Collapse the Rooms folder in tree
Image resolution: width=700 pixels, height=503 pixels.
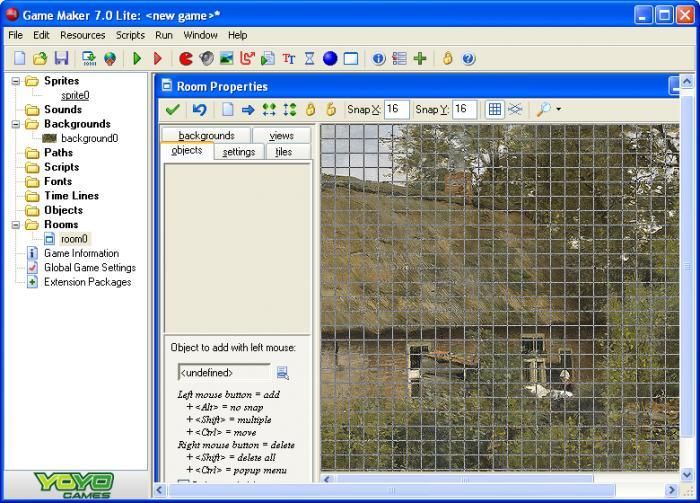coord(16,225)
